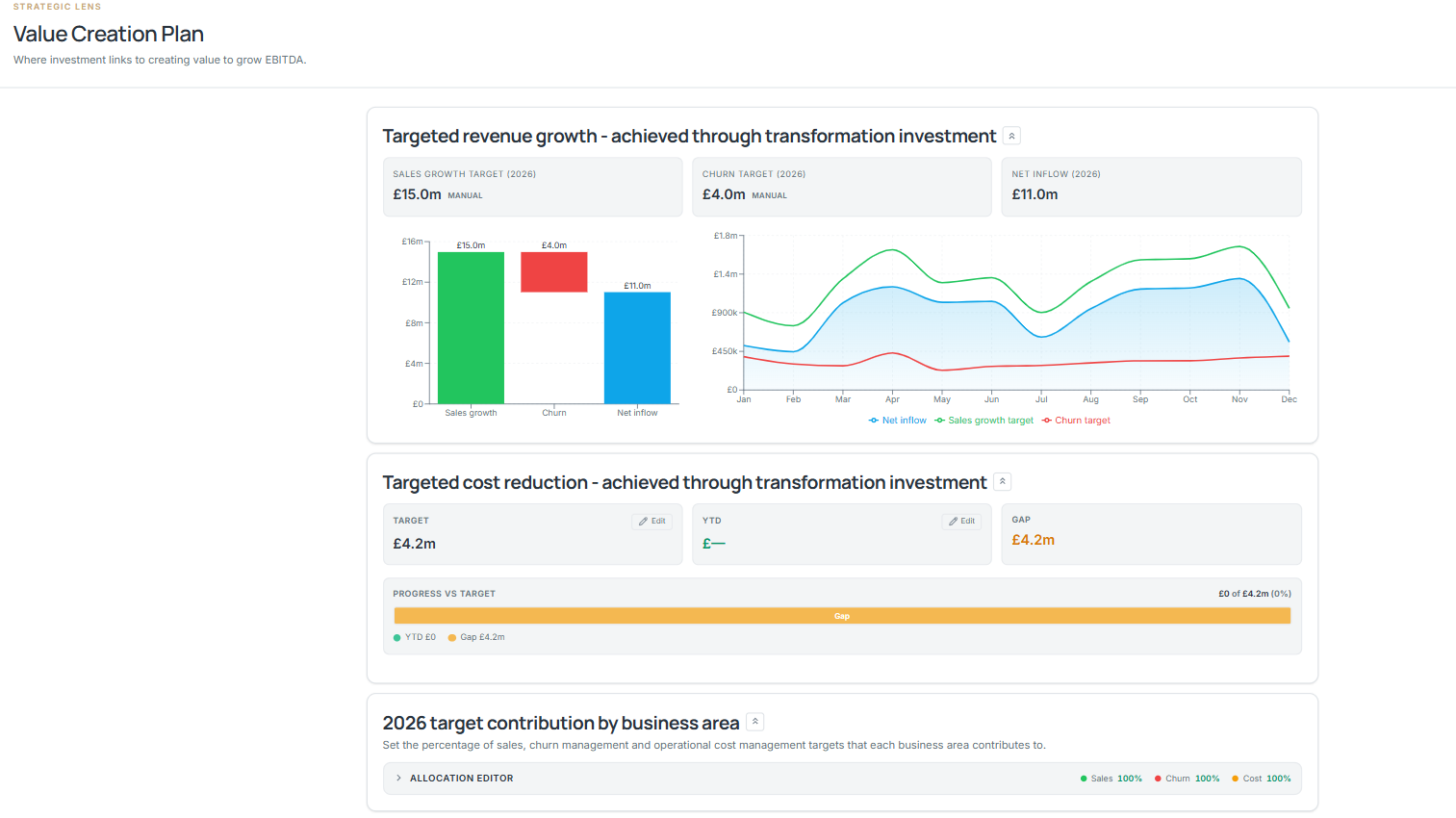Click the £16m y-axis label on bar chart
1456x818 pixels.
tap(412, 242)
